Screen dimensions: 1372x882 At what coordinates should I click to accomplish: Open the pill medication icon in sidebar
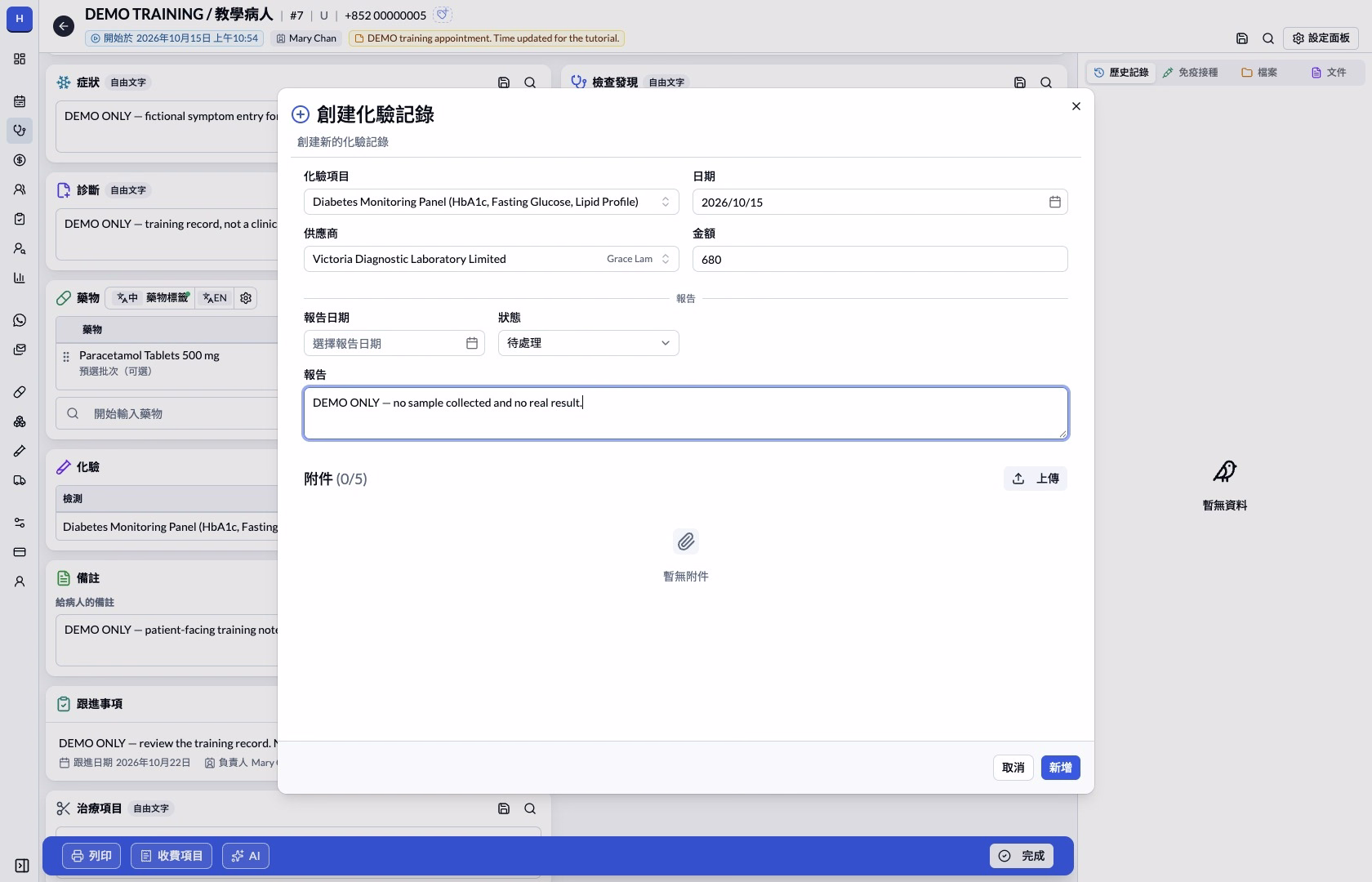20,392
